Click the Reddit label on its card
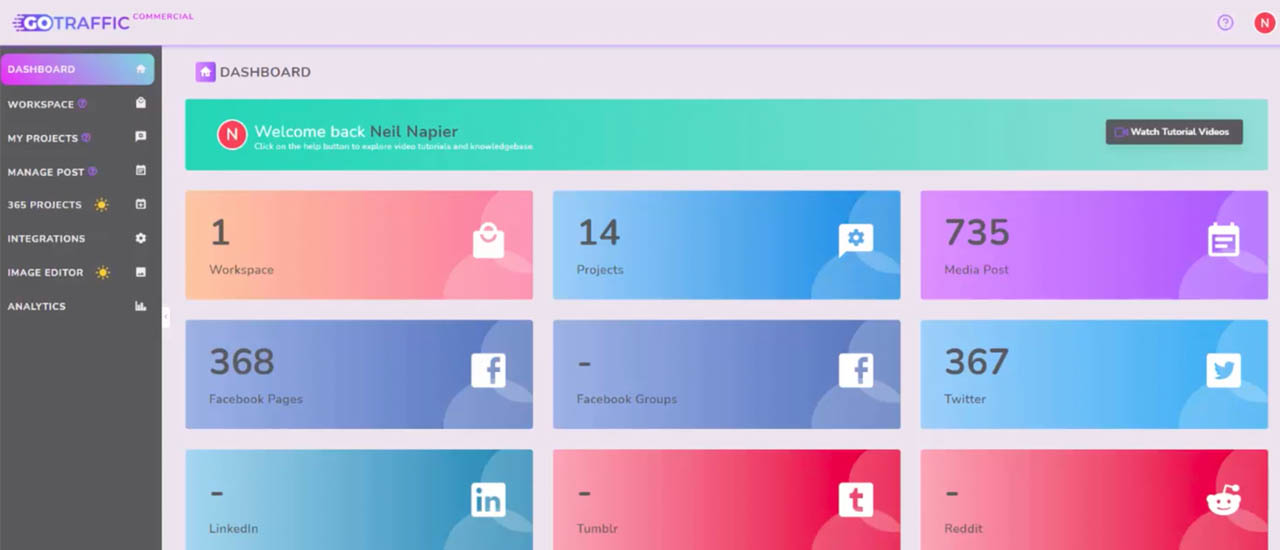 (963, 528)
